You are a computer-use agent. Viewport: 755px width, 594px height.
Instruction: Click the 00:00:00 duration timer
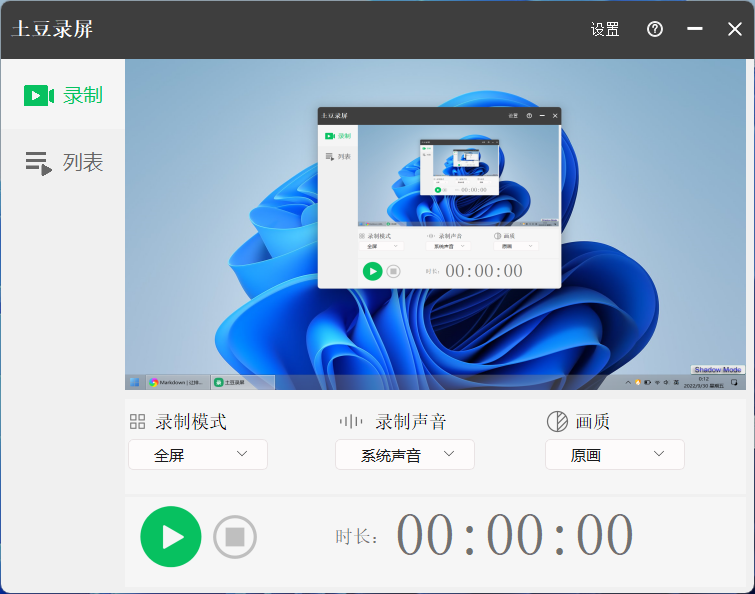click(515, 535)
